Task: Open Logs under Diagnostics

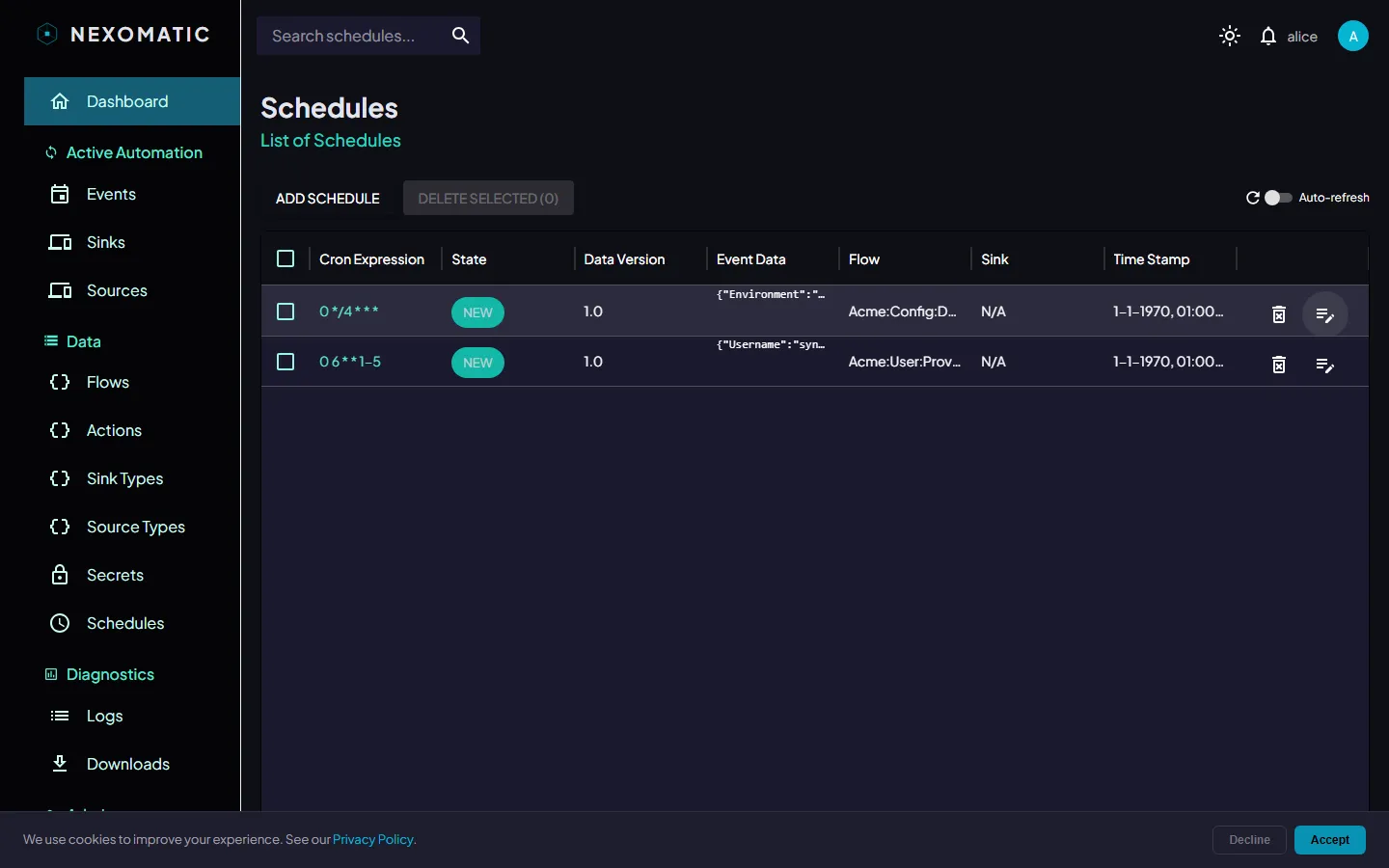Action: click(132, 716)
